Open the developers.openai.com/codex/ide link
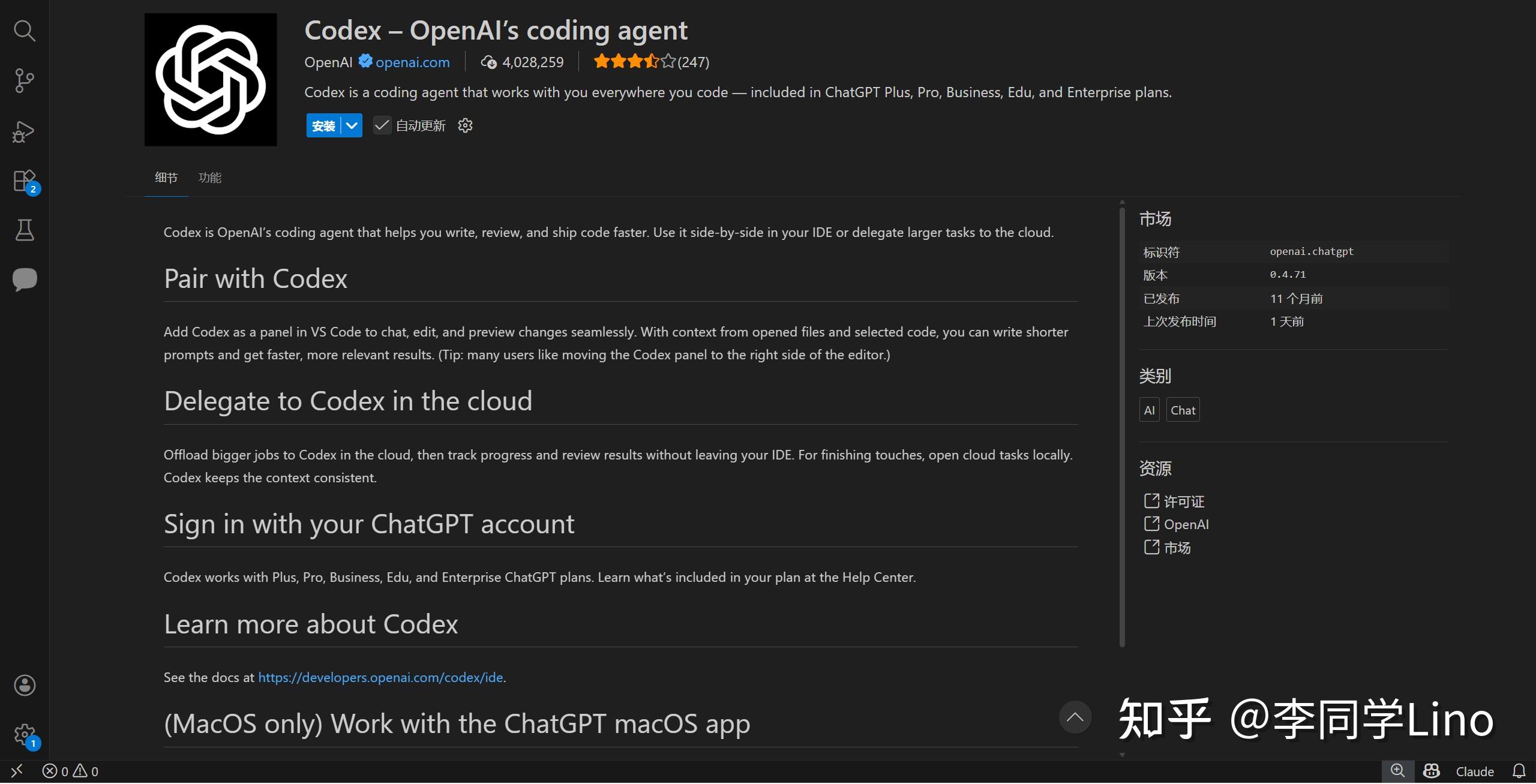 pos(380,677)
